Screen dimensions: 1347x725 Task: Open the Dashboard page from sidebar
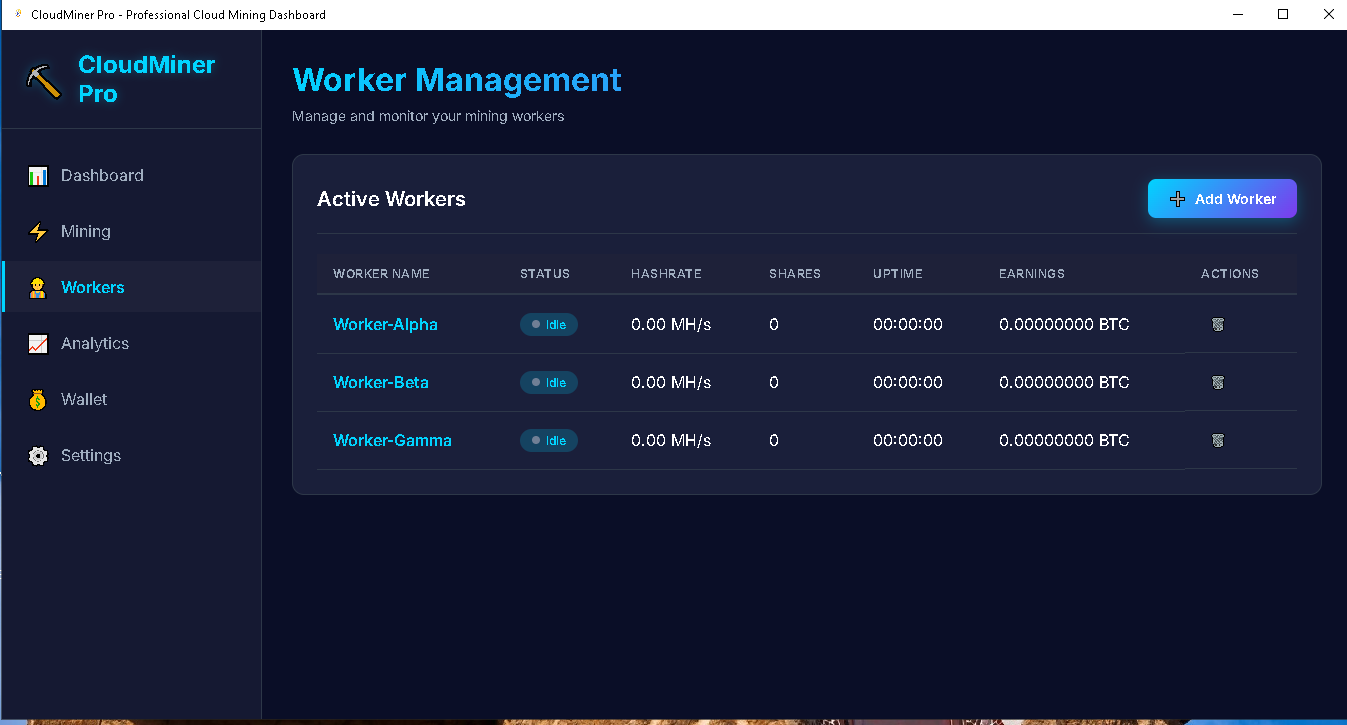[x=102, y=176]
